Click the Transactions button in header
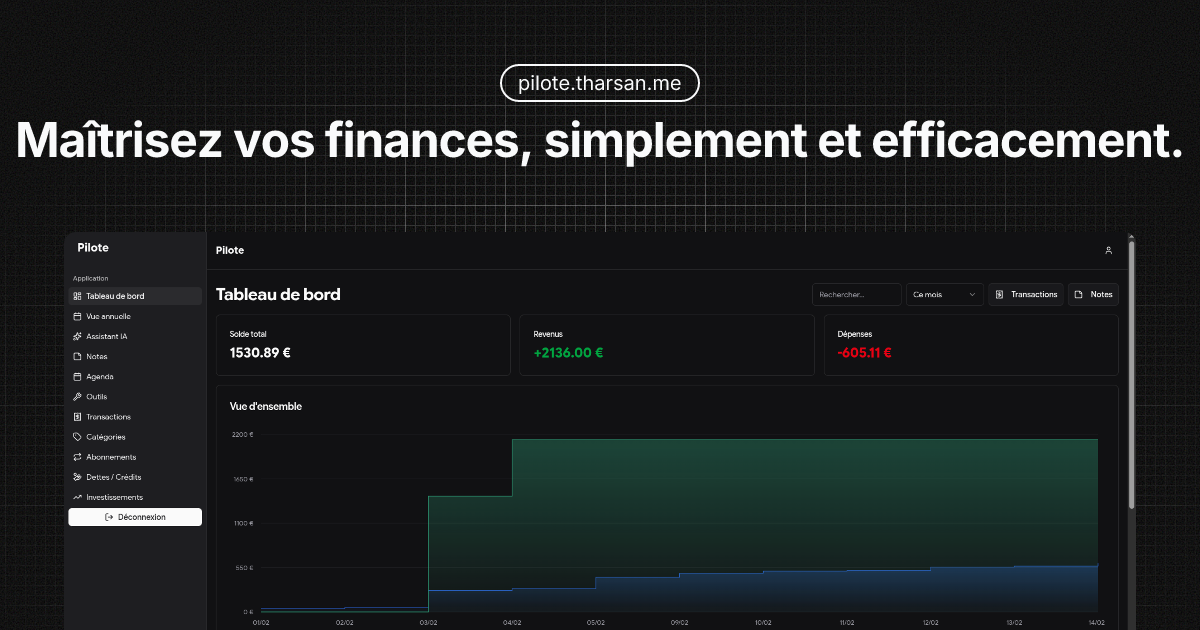 click(1026, 294)
